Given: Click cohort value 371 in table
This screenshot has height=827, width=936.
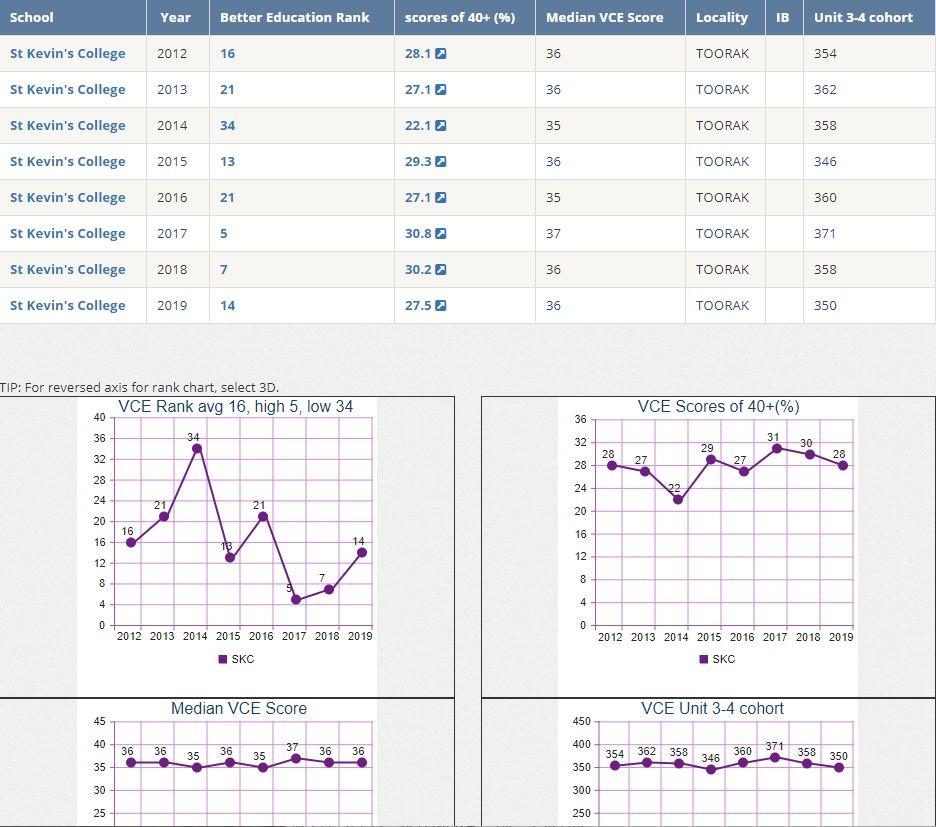Looking at the screenshot, I should [x=825, y=233].
